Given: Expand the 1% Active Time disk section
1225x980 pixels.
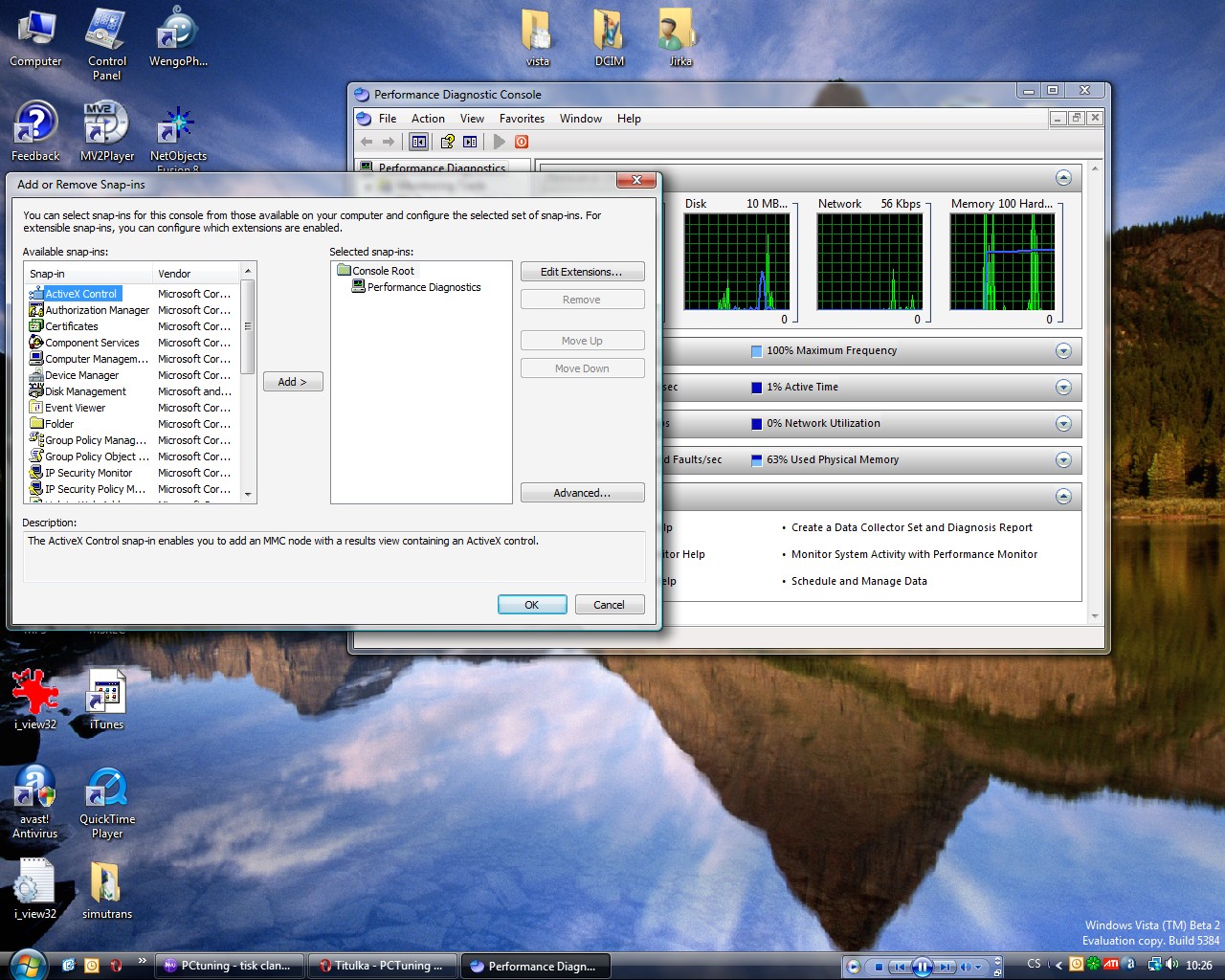Looking at the screenshot, I should click(x=1063, y=388).
